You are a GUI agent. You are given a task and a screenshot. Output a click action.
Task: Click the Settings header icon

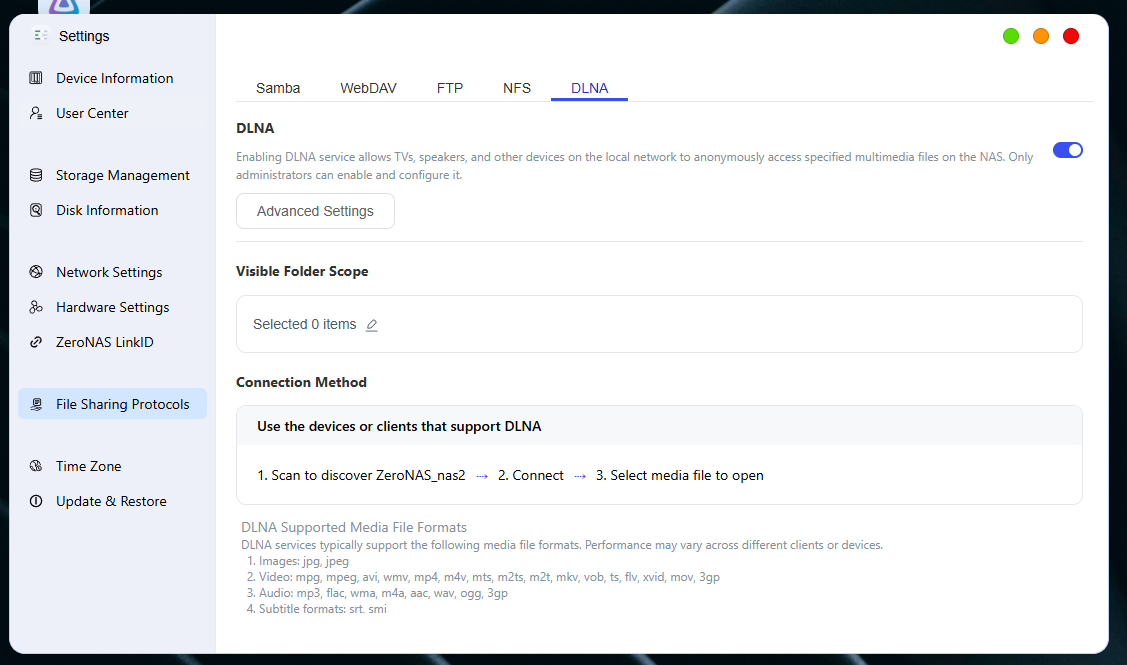coord(41,35)
